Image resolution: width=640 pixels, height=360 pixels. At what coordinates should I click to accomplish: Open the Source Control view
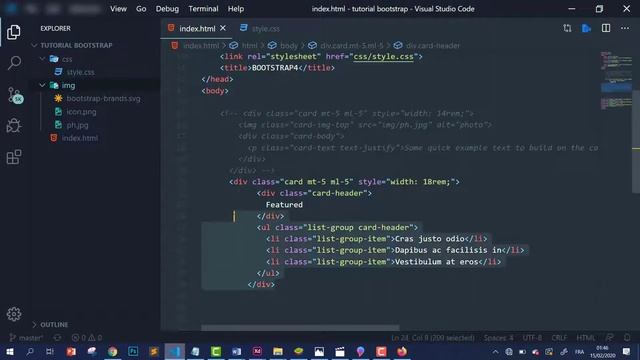tap(15, 95)
